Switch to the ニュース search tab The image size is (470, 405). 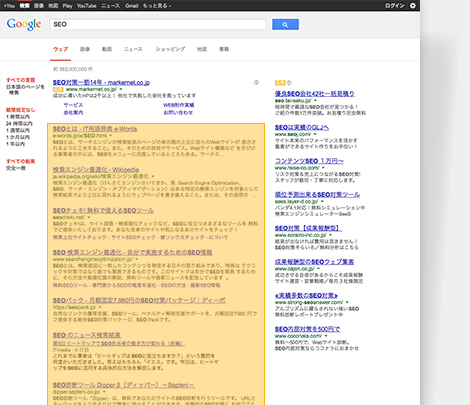(x=133, y=49)
